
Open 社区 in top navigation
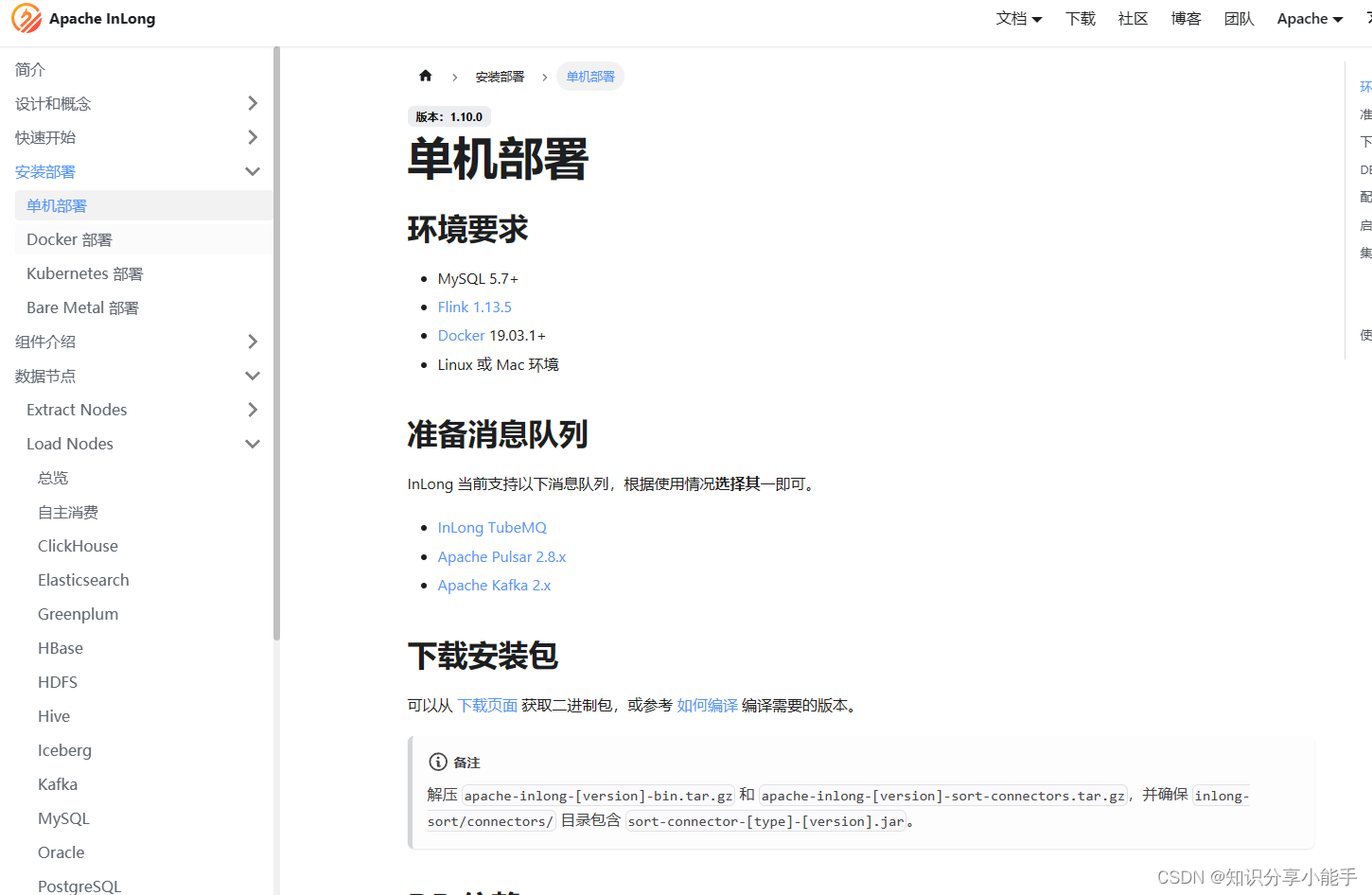click(1133, 19)
